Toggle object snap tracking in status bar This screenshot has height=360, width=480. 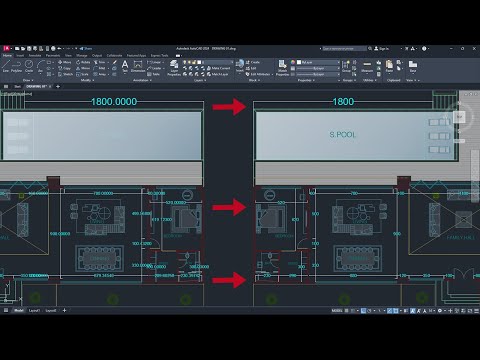tap(389, 311)
